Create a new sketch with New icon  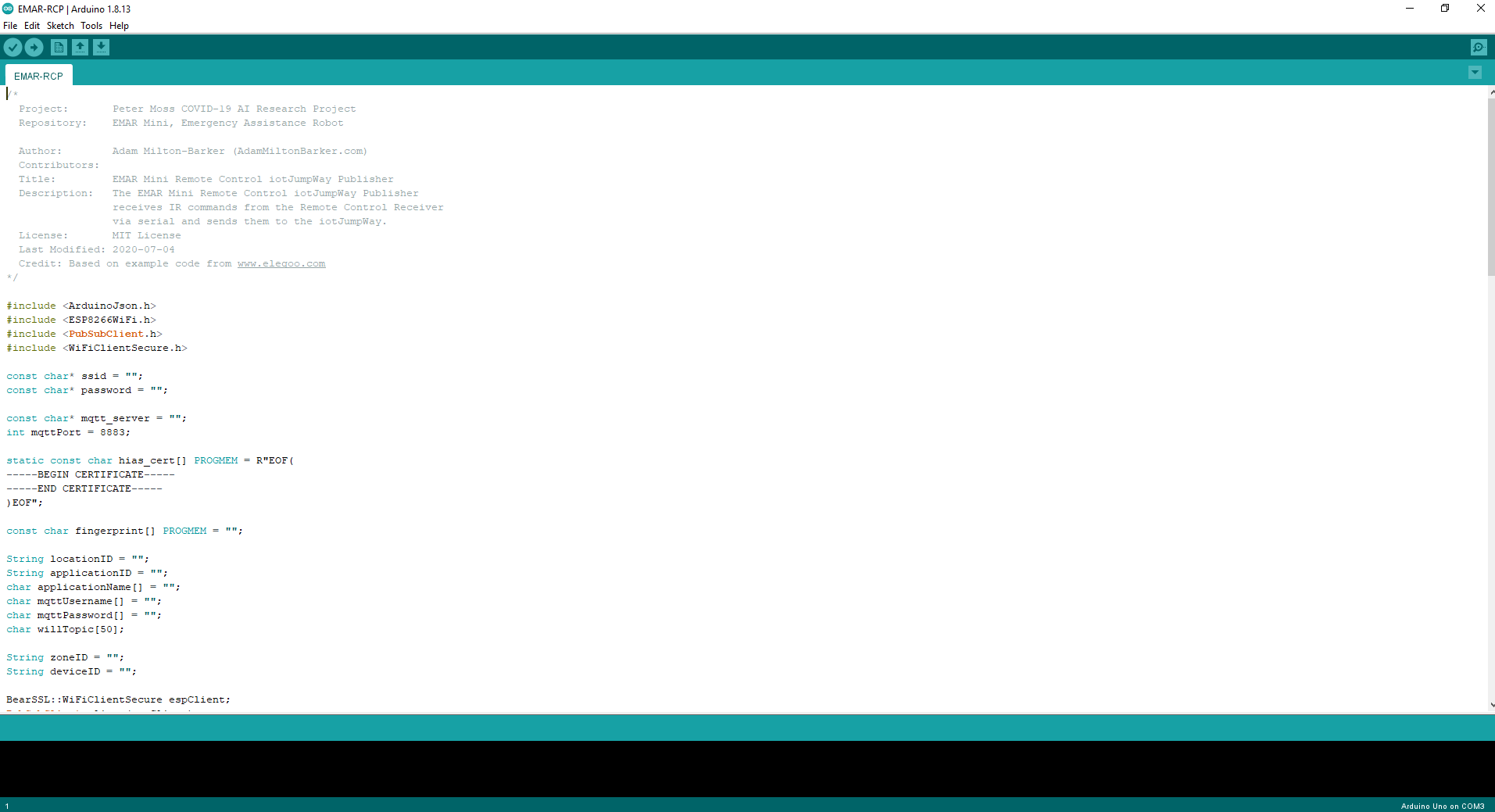click(x=59, y=48)
